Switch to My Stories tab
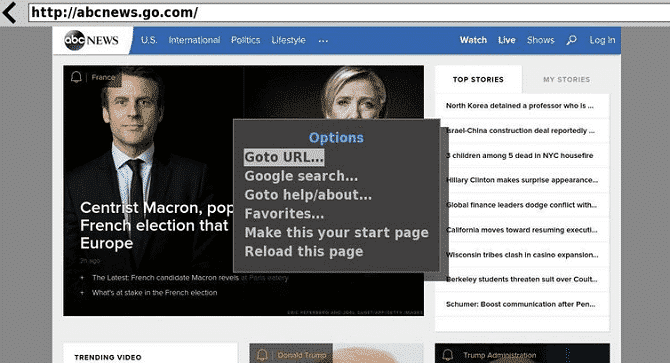The image size is (670, 363). click(566, 79)
